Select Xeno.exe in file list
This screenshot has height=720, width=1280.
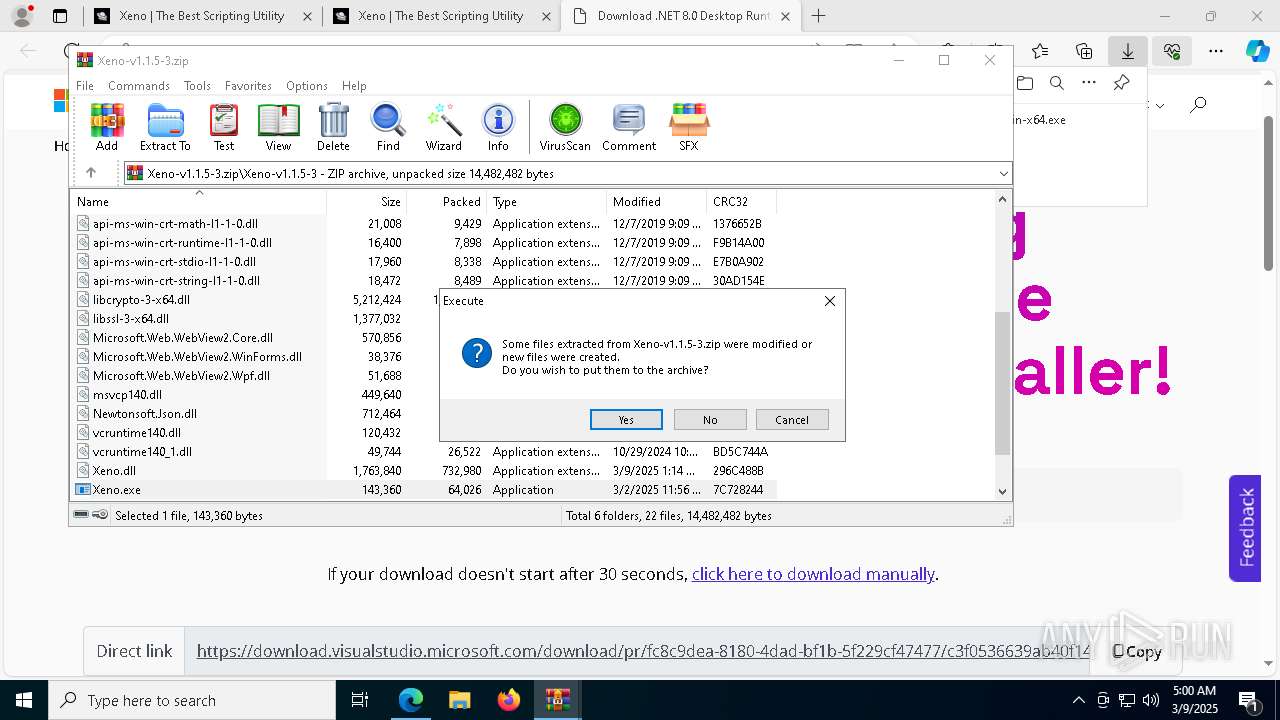click(424, 490)
